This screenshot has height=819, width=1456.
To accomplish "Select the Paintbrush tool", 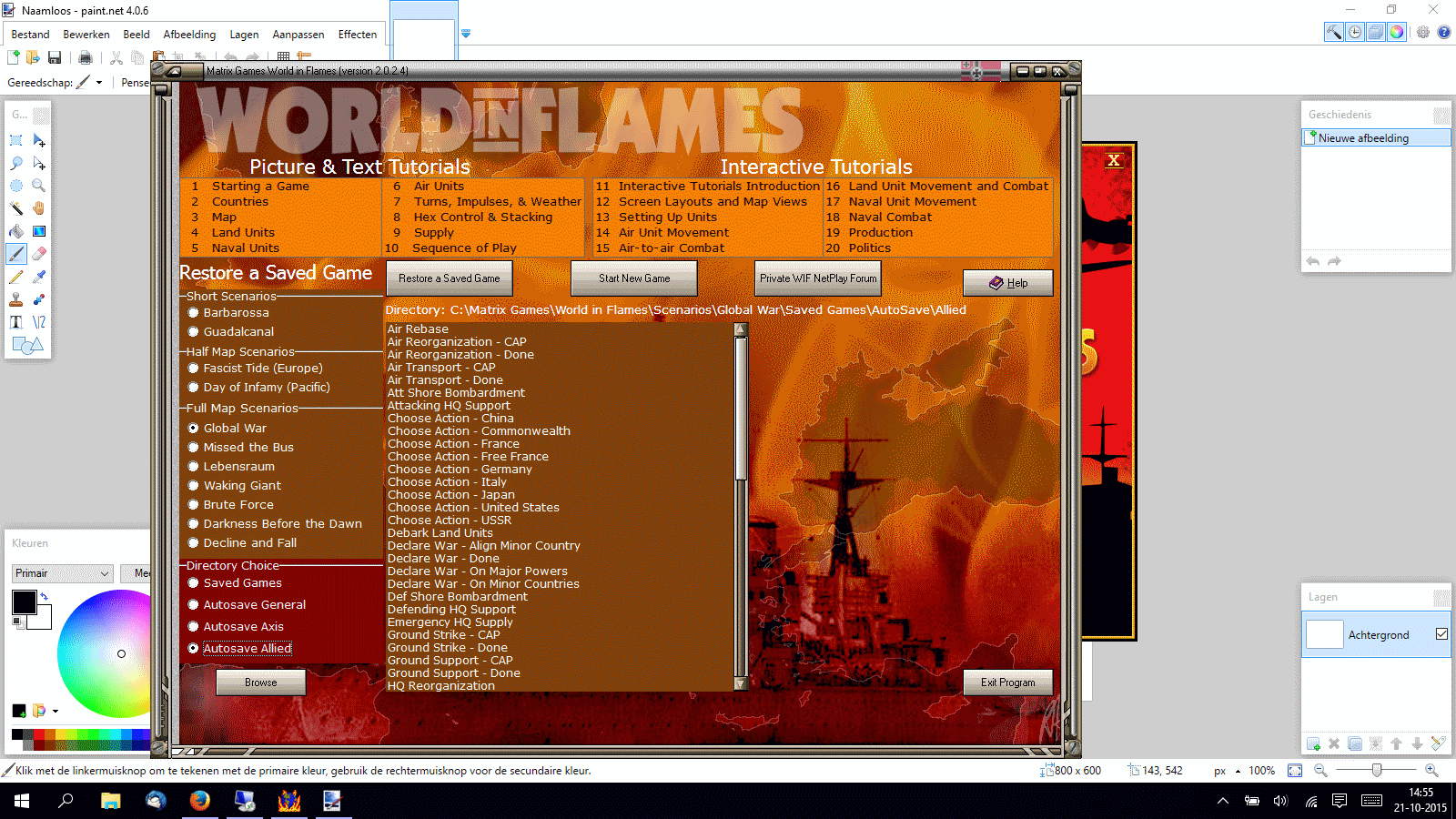I will tap(16, 254).
